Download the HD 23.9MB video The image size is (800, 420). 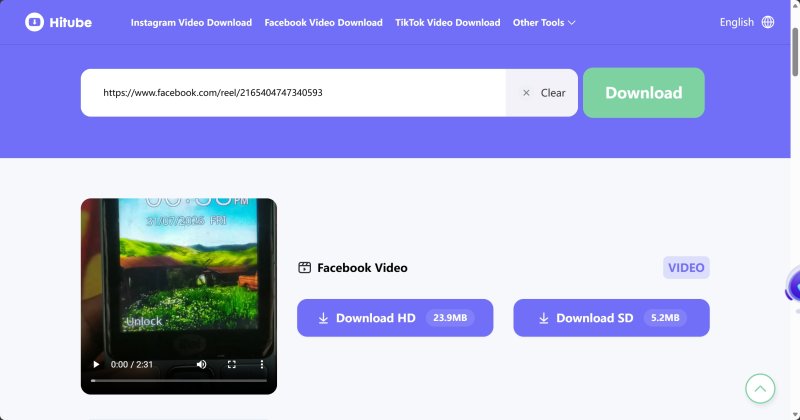pos(395,318)
